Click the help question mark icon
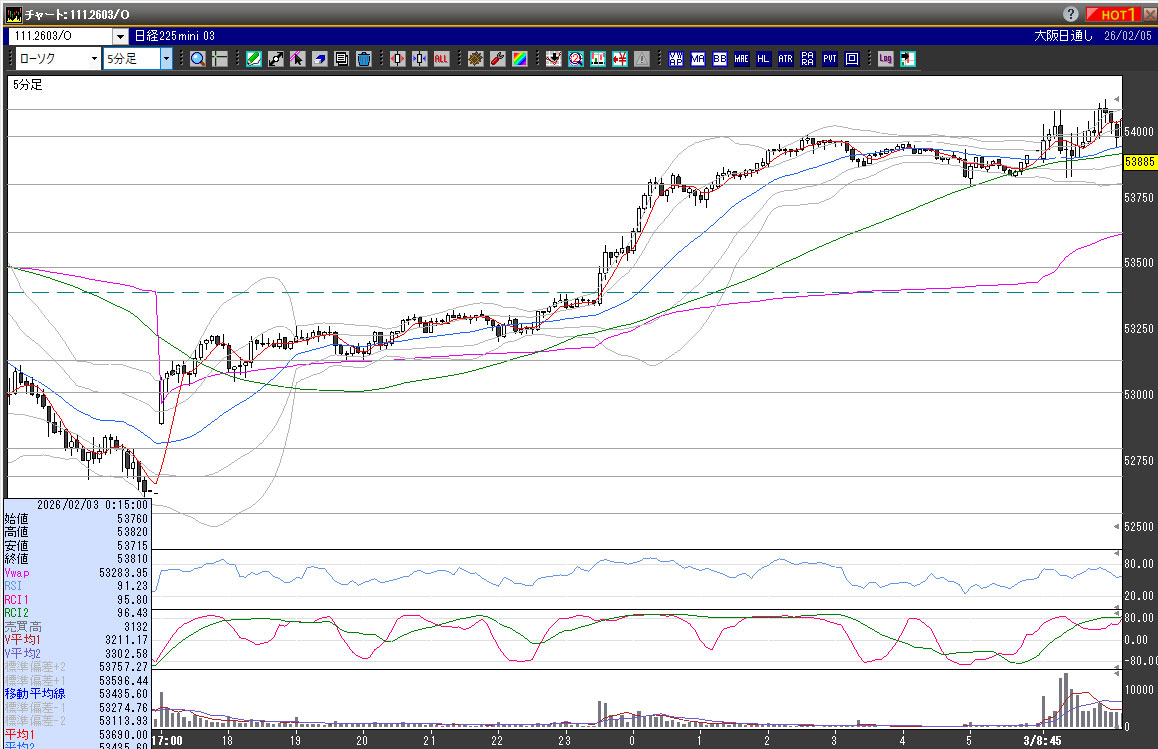 pos(1071,15)
